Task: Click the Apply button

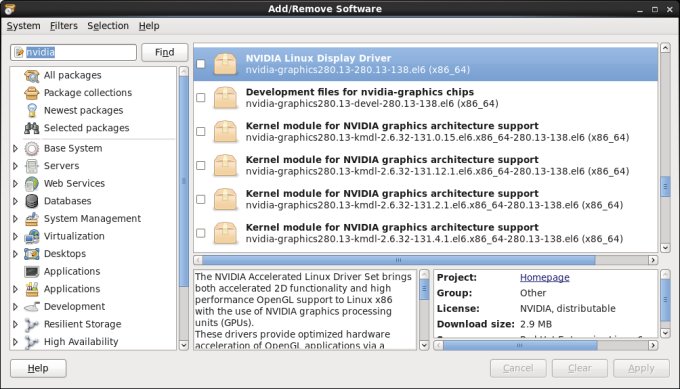Action: [641, 368]
